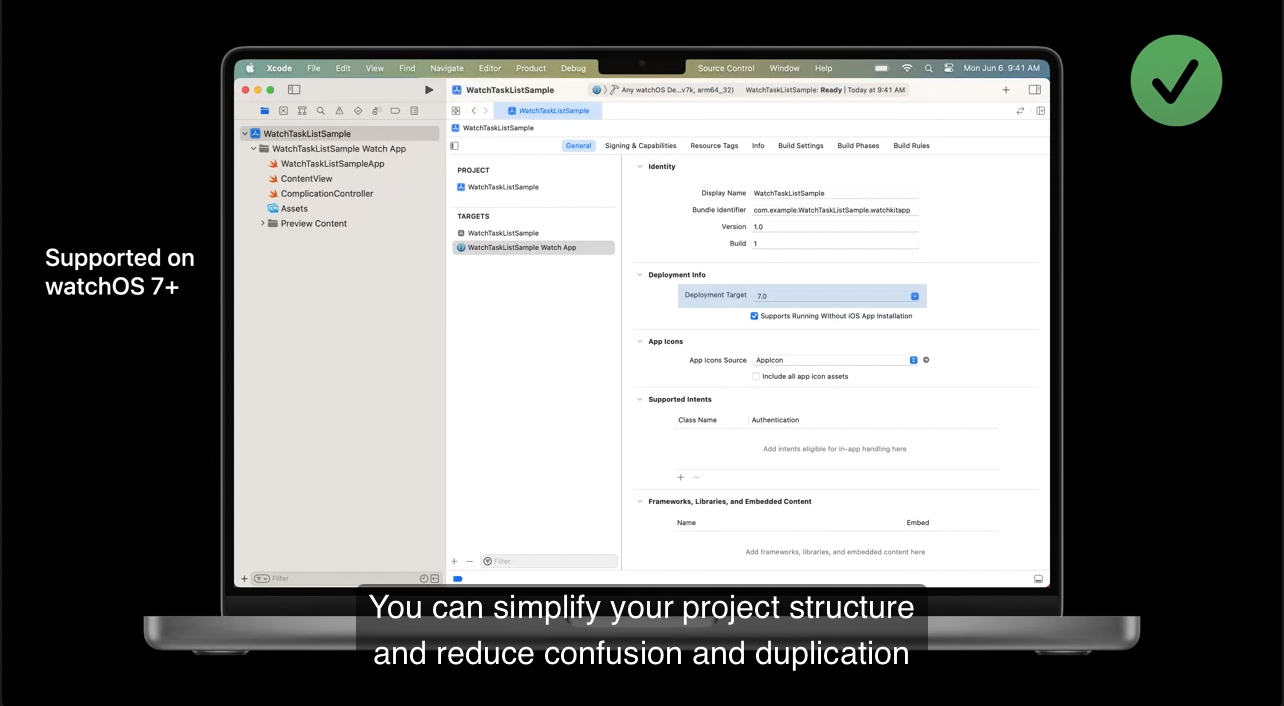Image resolution: width=1284 pixels, height=706 pixels.
Task: Switch to the Build Phases tab
Action: [x=858, y=146]
